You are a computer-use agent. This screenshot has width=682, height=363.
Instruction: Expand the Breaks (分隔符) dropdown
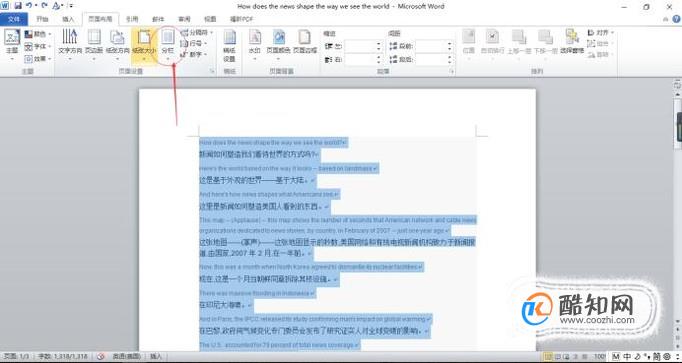point(197,33)
